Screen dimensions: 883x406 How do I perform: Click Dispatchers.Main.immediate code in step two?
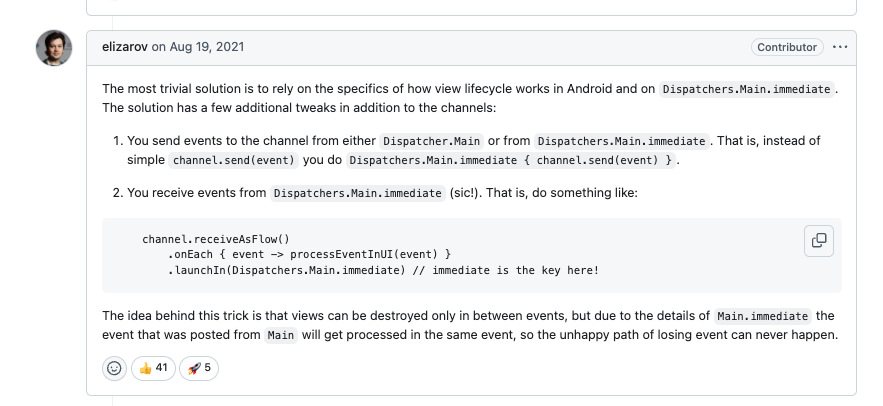pyautogui.click(x=358, y=193)
